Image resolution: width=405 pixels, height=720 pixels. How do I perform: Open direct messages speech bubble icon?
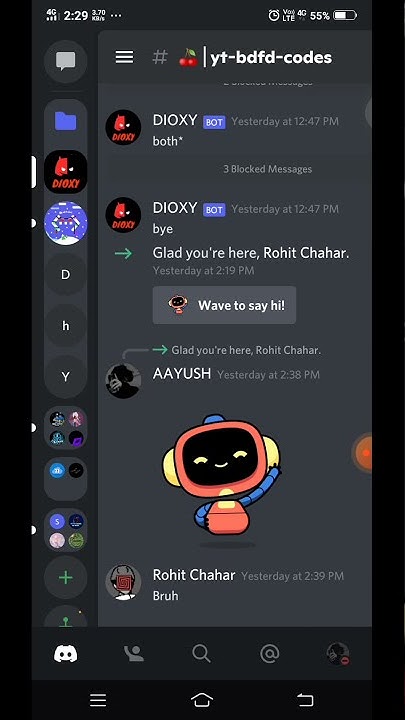pos(66,61)
